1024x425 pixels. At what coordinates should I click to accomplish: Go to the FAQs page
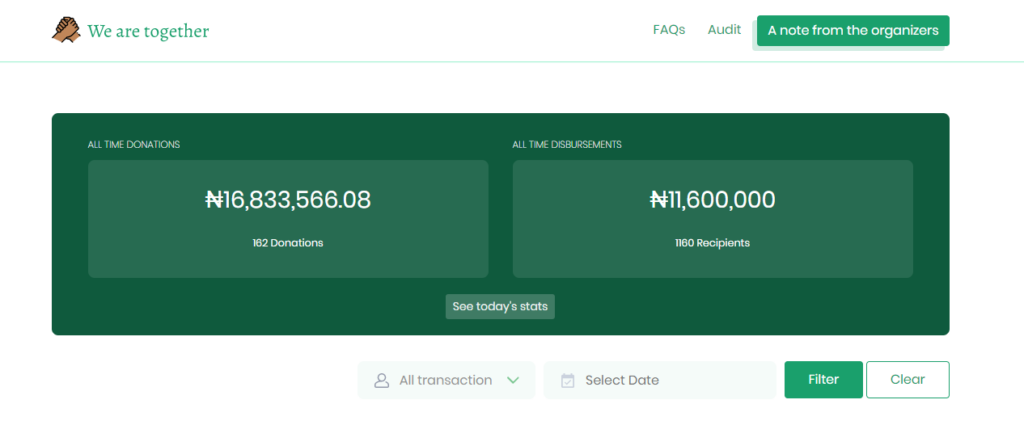[669, 30]
